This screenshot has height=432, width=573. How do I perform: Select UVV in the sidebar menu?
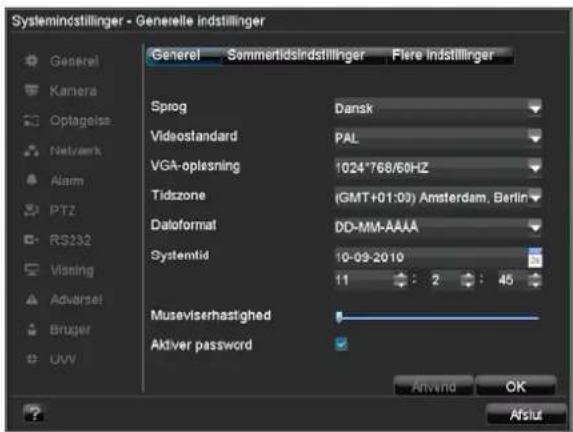coord(63,359)
